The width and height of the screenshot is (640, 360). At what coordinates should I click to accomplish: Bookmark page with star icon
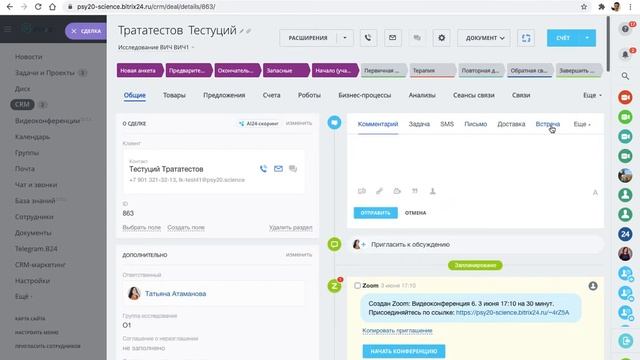point(584,7)
